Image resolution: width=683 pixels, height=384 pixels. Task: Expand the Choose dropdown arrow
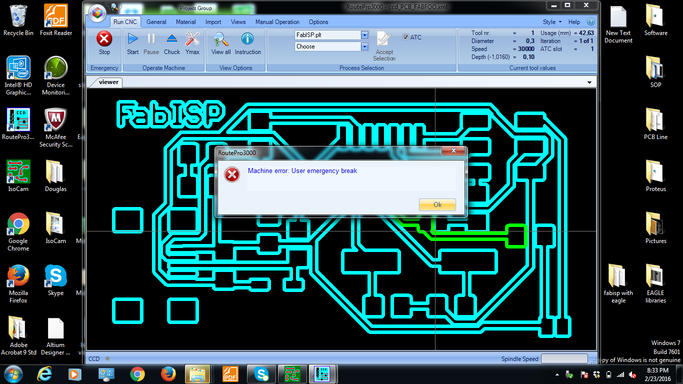tap(365, 47)
